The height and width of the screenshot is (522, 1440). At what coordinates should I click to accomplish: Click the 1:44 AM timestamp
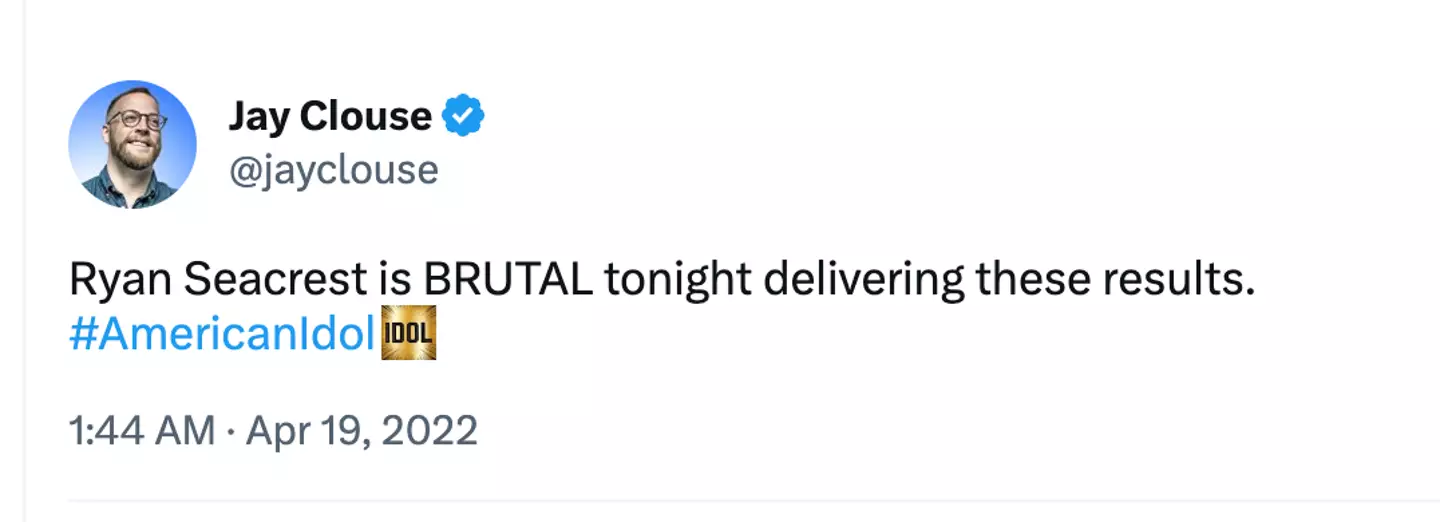coord(142,431)
